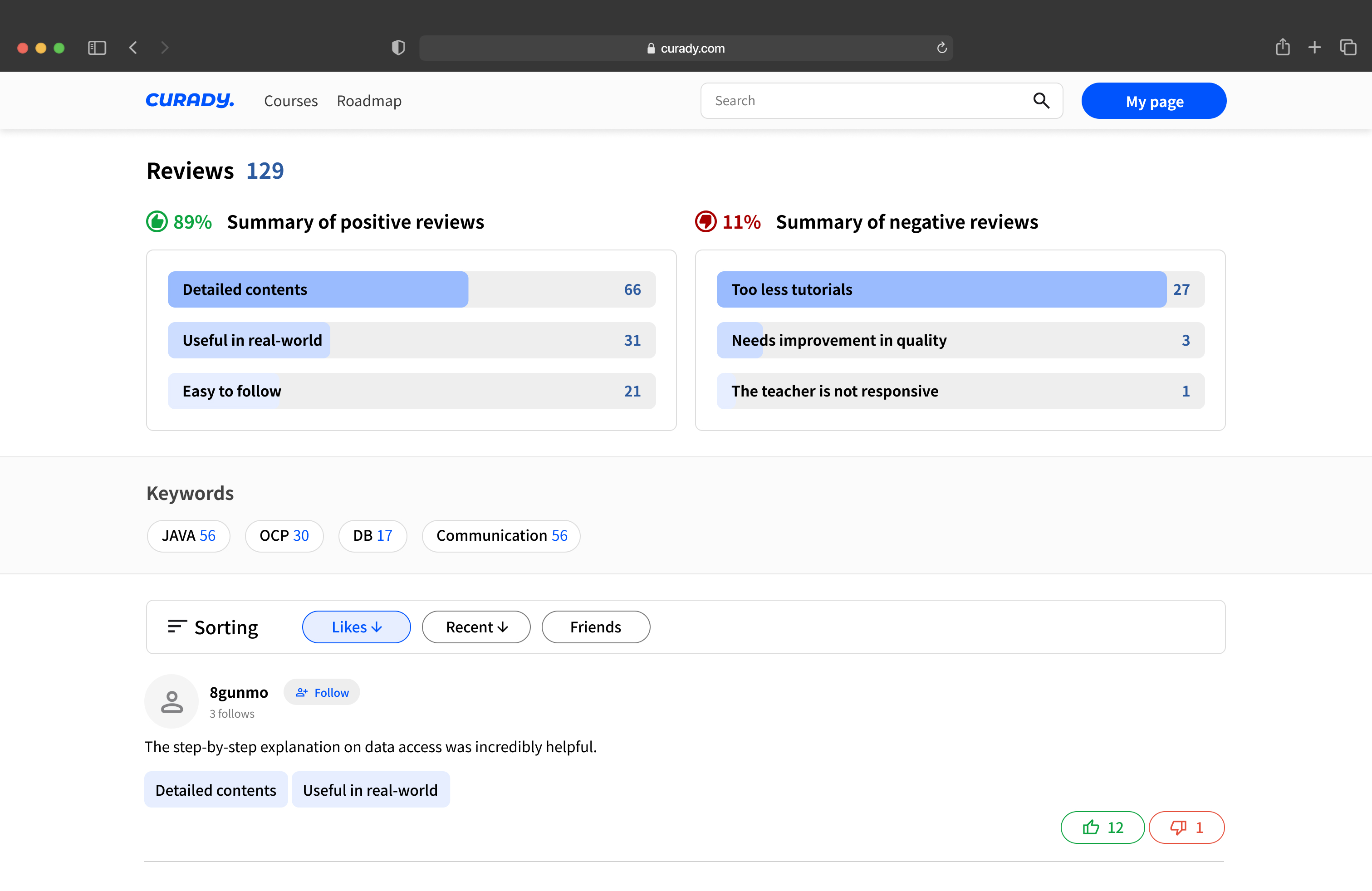Reload the page with refresh icon
Image resolution: width=1372 pixels, height=891 pixels.
[x=941, y=48]
